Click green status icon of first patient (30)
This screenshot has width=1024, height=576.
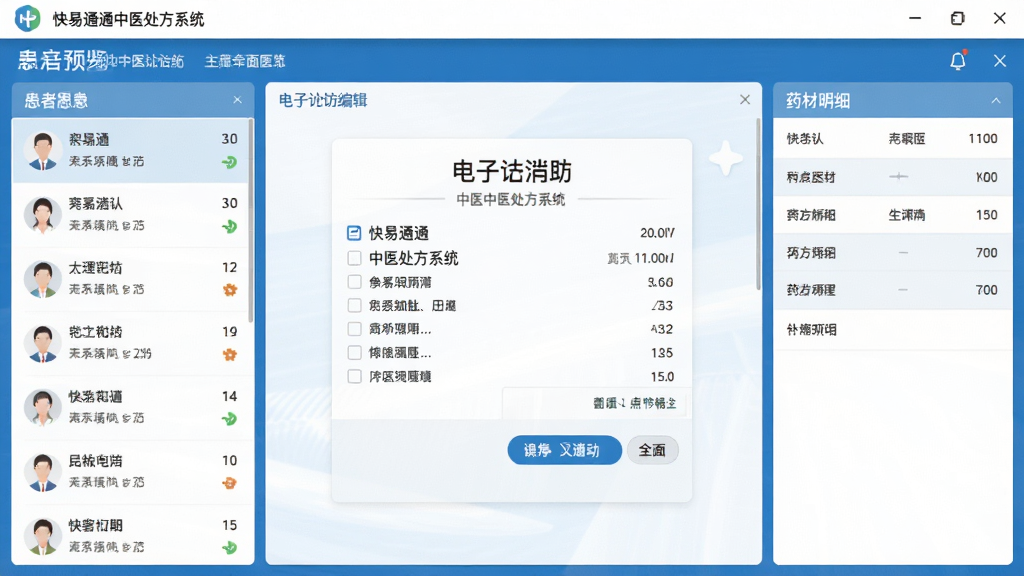(x=229, y=162)
